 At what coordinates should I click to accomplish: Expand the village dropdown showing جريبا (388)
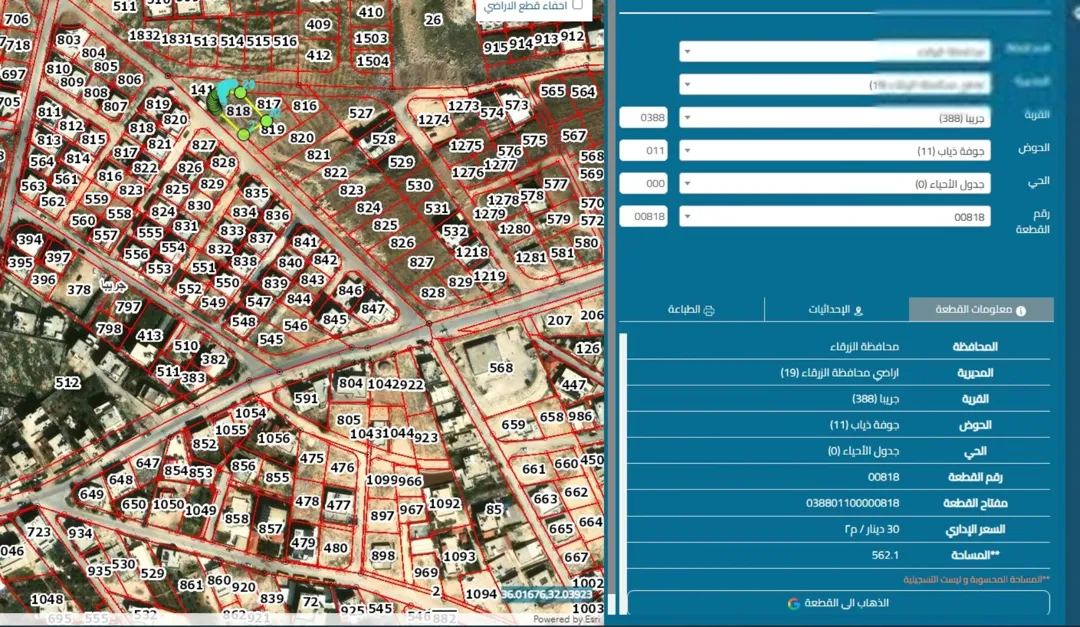click(835, 118)
